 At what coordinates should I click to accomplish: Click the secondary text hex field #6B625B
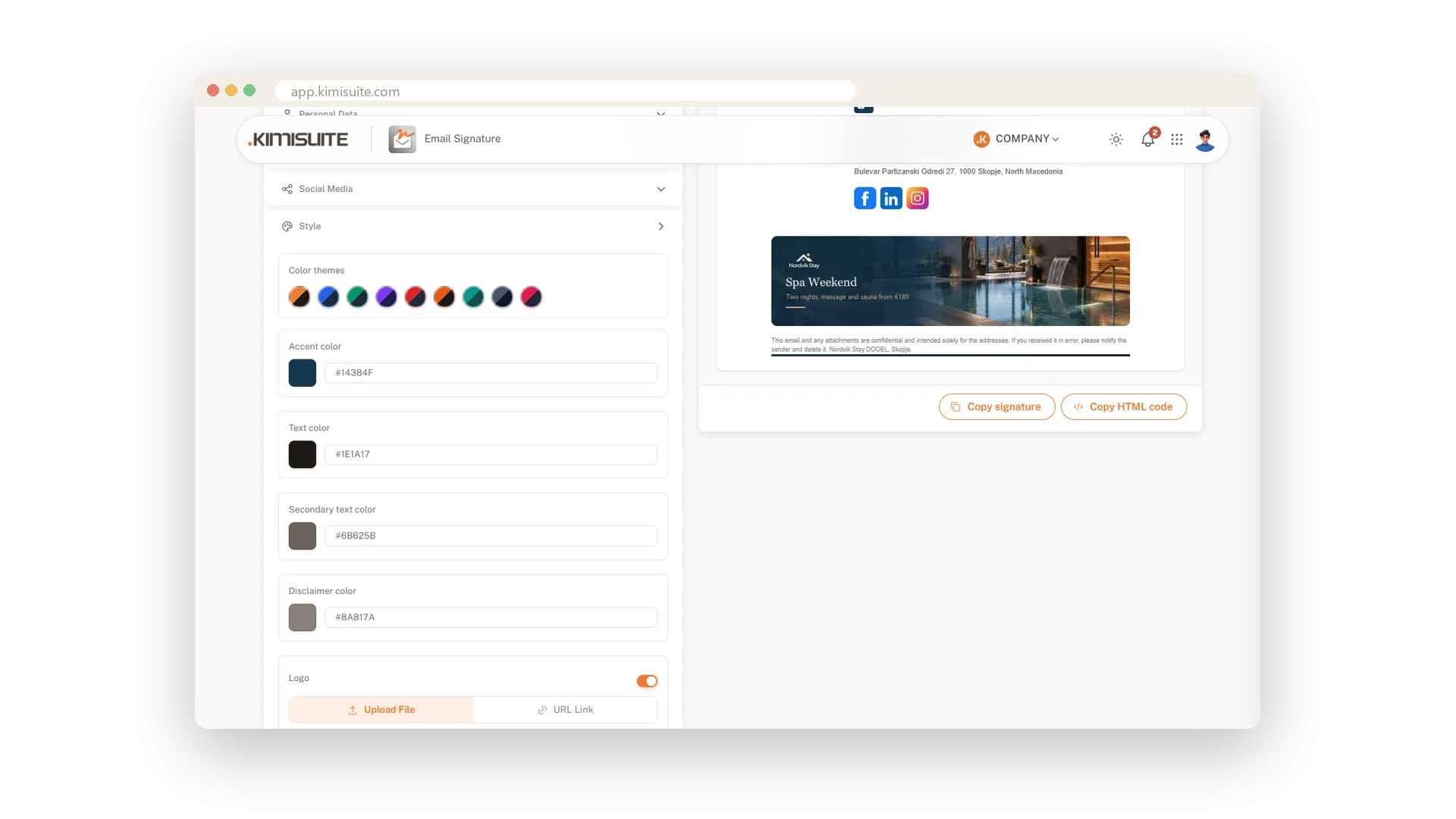click(x=491, y=536)
